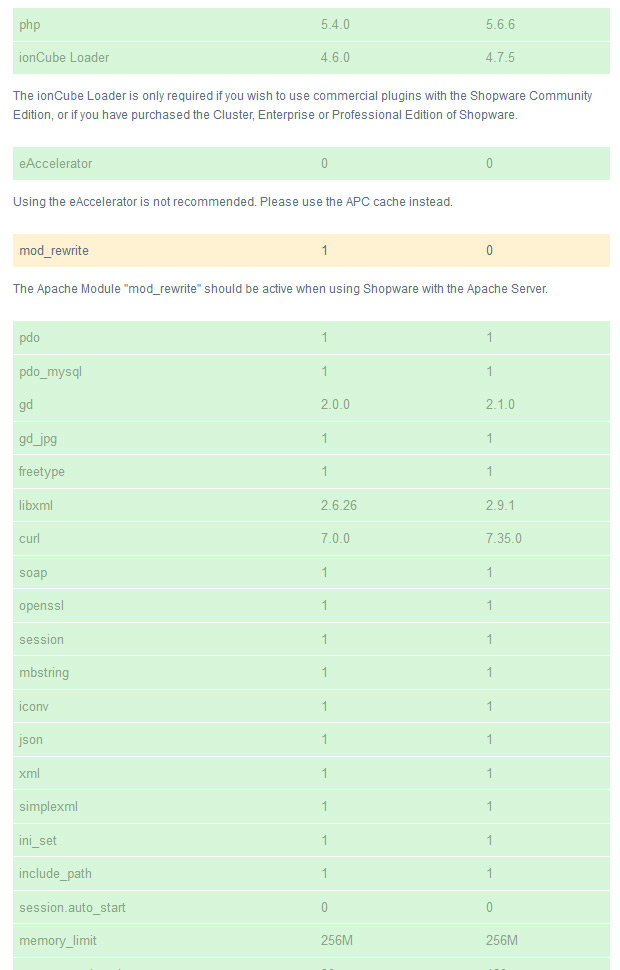Select the curl version 7.35.0 value
The image size is (620, 970).
tap(504, 538)
